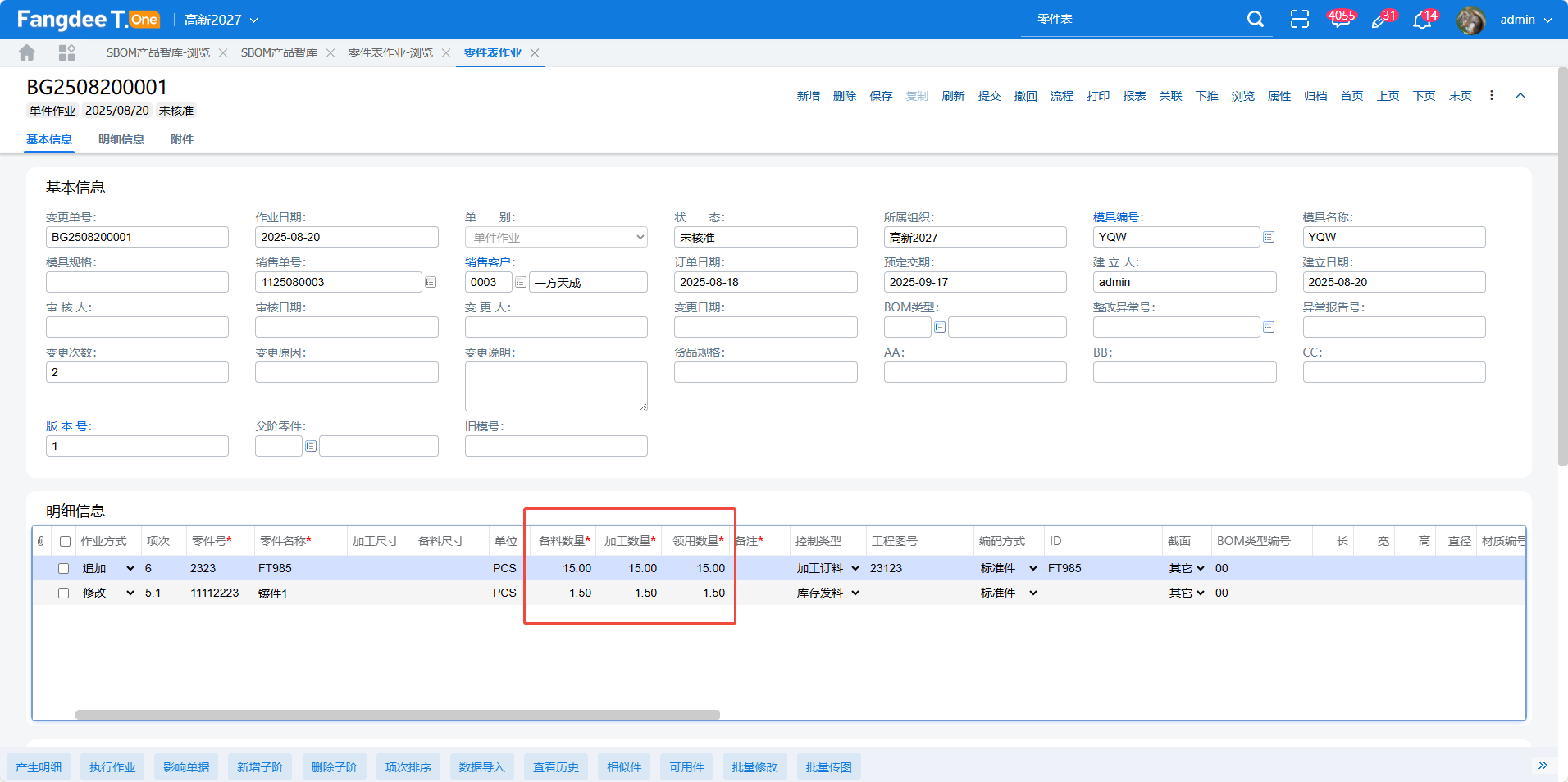Click the home icon in tab bar
The height and width of the screenshot is (782, 1568).
(x=27, y=53)
